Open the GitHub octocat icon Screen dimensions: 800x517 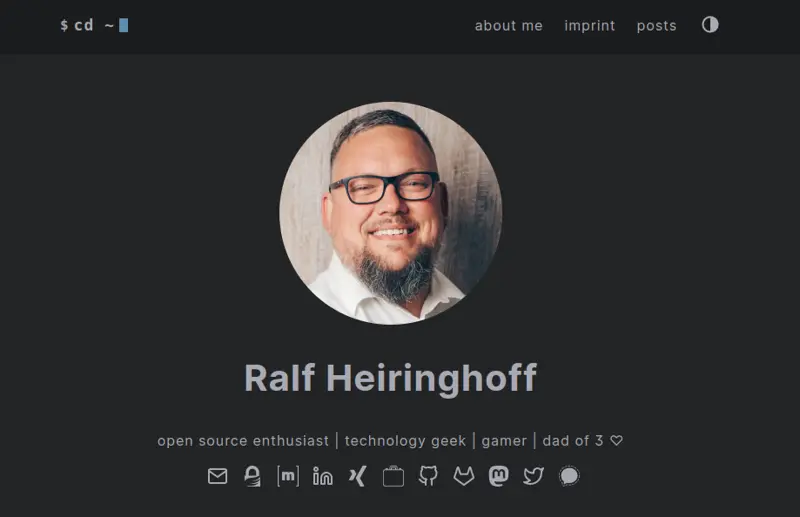(x=428, y=476)
